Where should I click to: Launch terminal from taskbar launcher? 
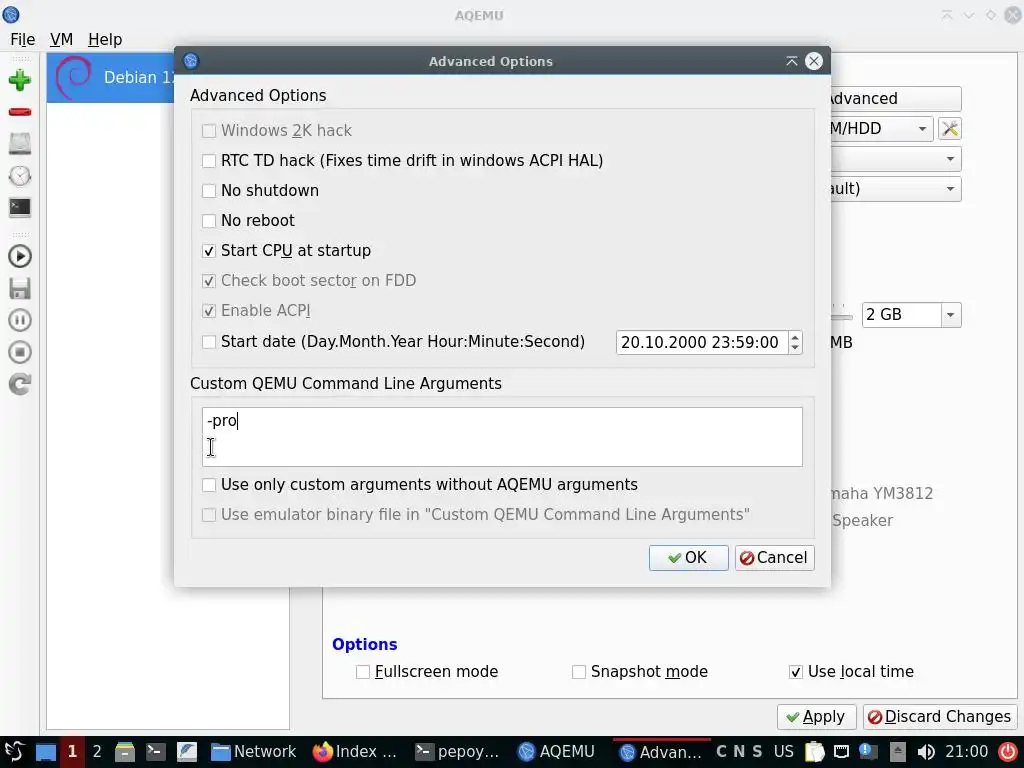(x=155, y=752)
